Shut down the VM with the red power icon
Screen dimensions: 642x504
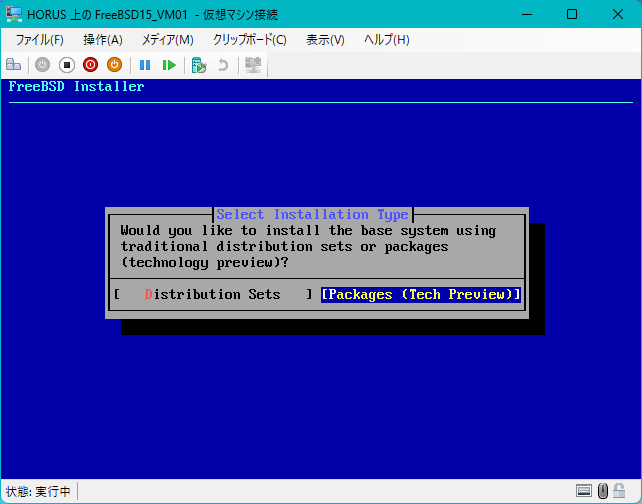90,65
